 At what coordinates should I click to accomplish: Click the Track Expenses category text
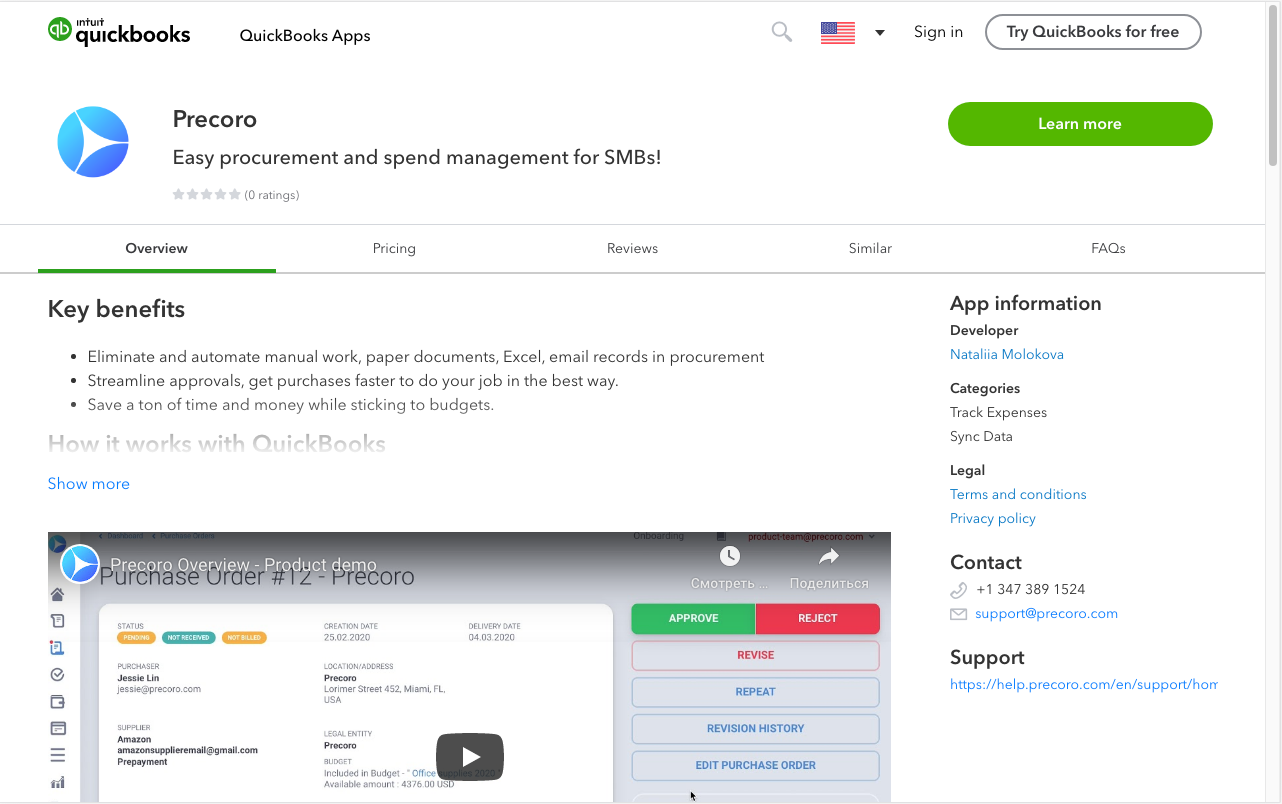[999, 412]
